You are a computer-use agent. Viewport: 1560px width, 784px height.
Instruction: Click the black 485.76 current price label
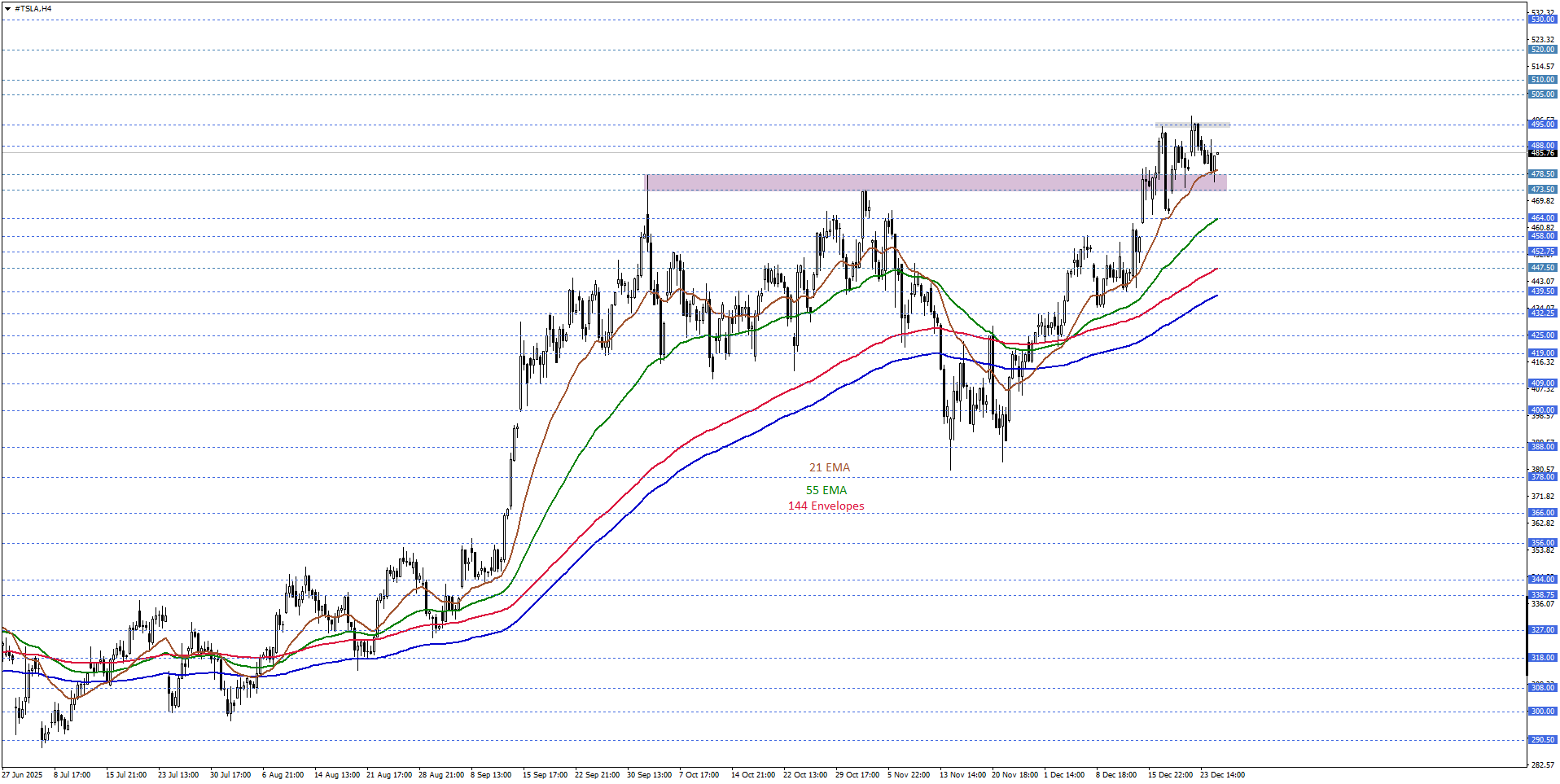pyautogui.click(x=1542, y=153)
